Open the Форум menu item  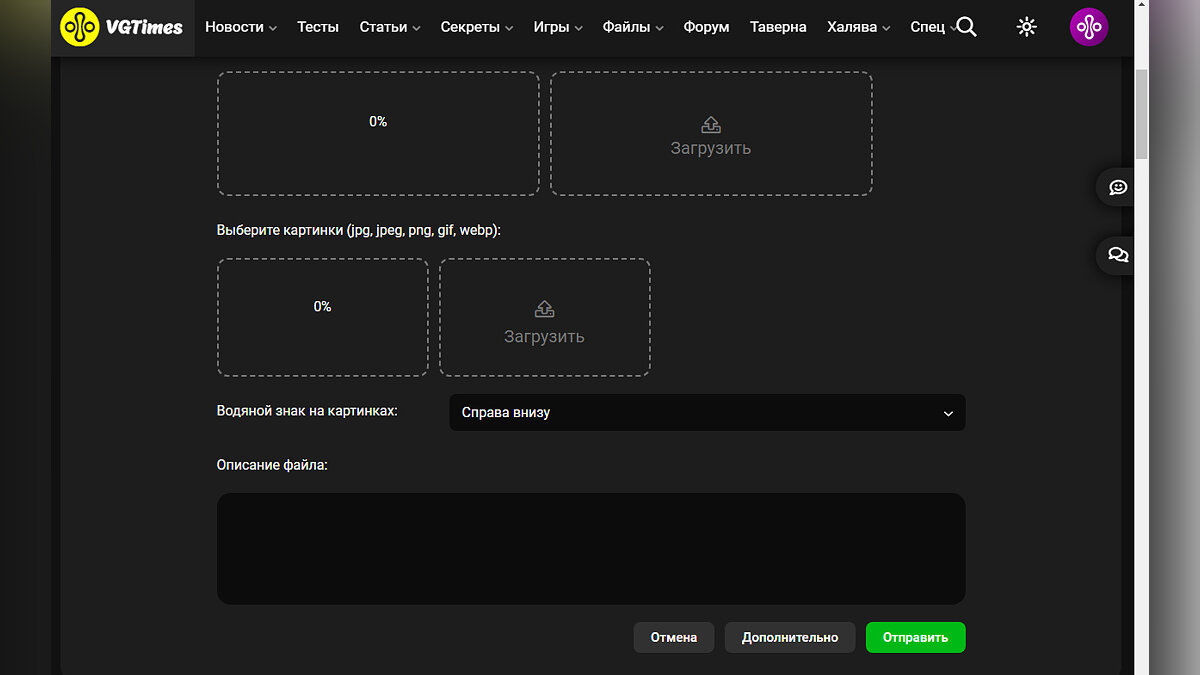(706, 27)
